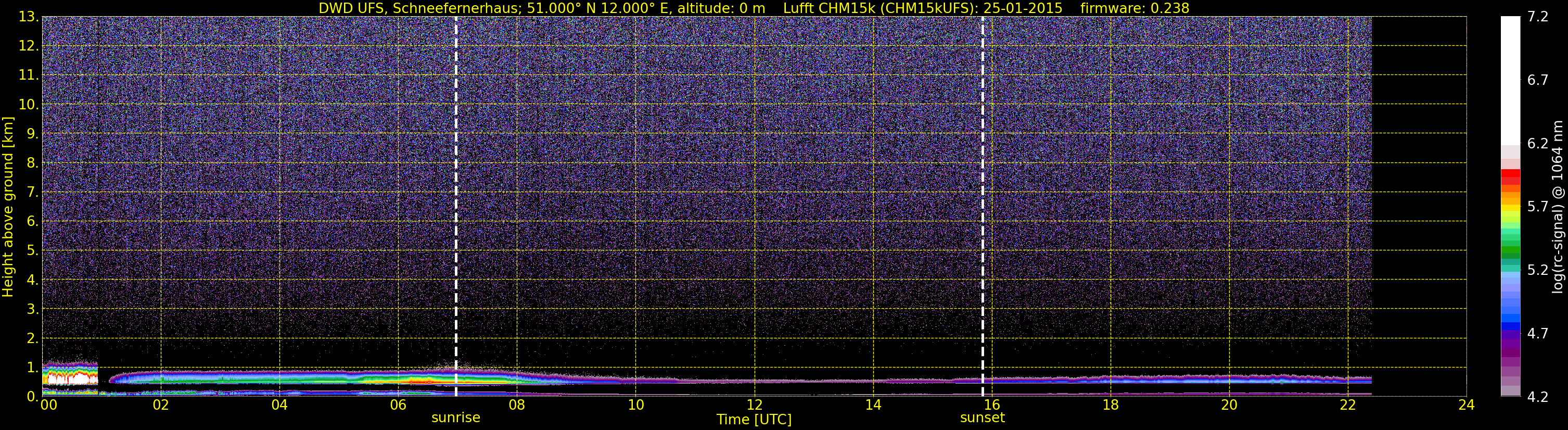This screenshot has height=430, width=1568.
Task: Click the 7.2 colorbar tick label
Action: (1538, 17)
